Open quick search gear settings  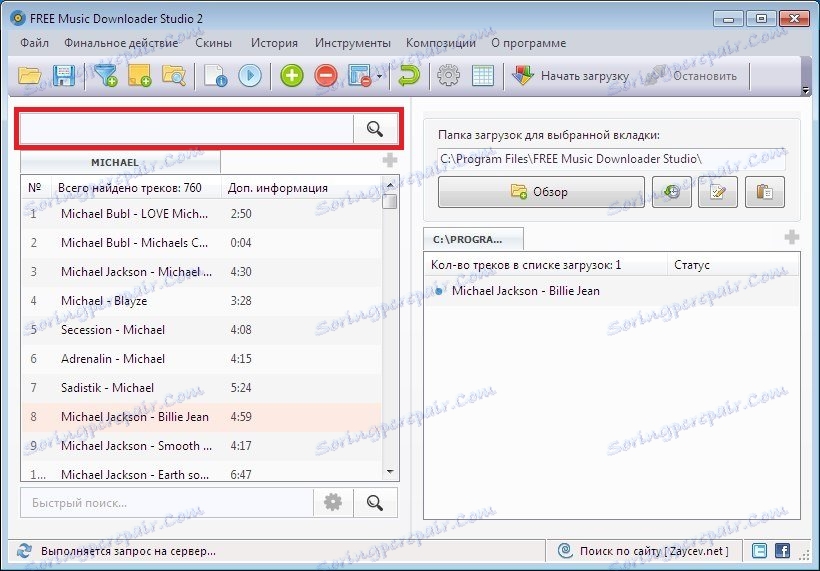coord(333,503)
